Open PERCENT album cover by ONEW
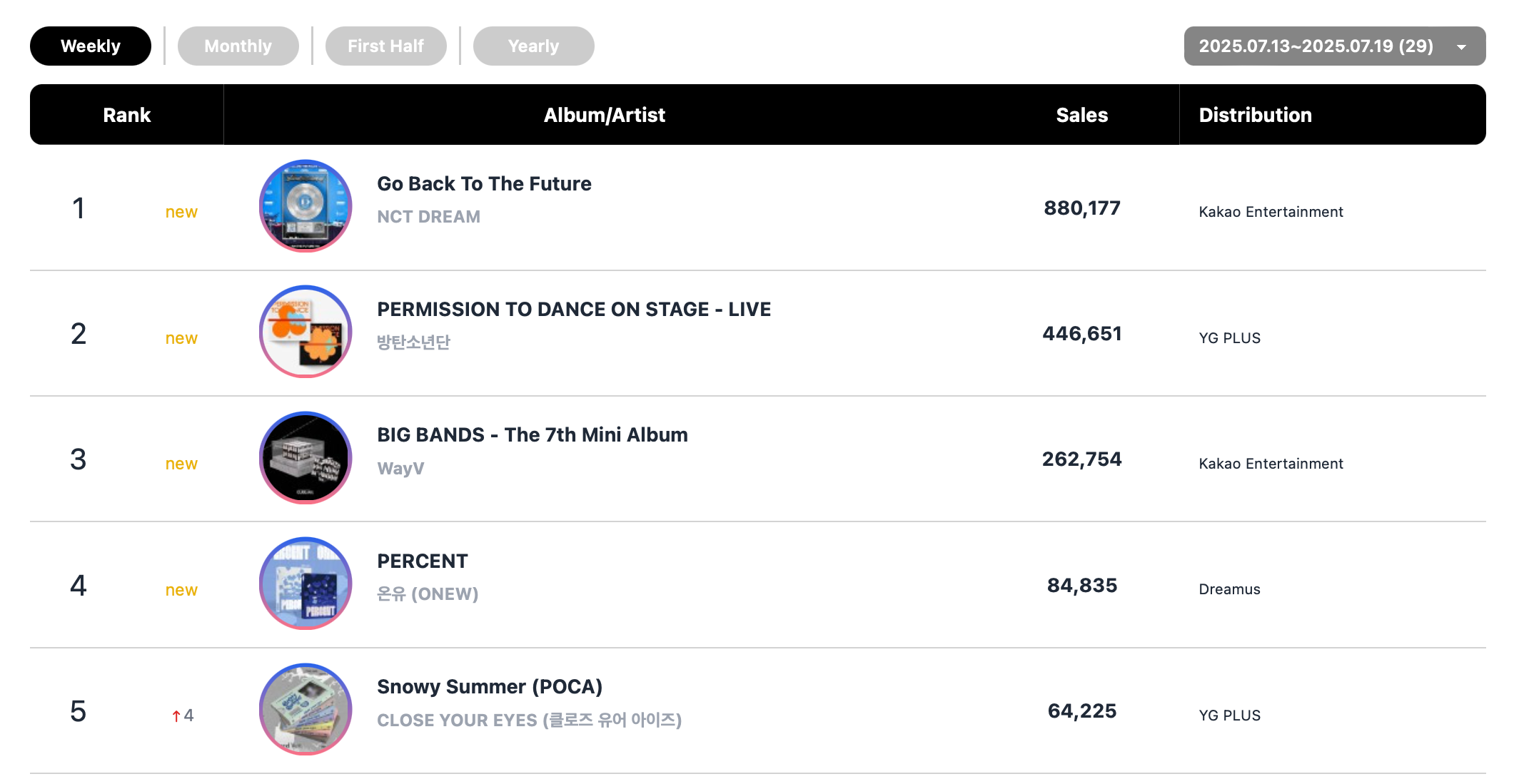This screenshot has height=784, width=1519. pyautogui.click(x=306, y=584)
